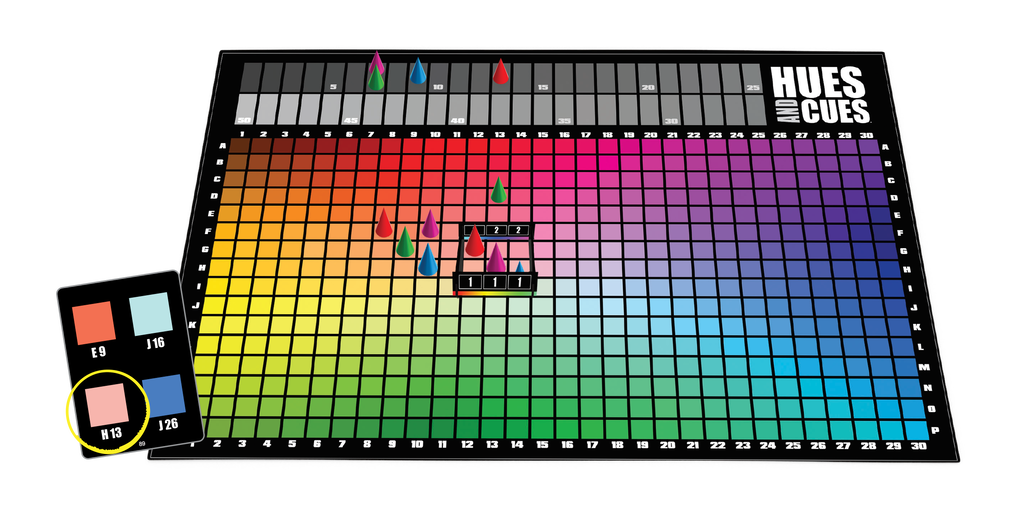
Task: Click the '50' space on the score track
Action: click(244, 110)
